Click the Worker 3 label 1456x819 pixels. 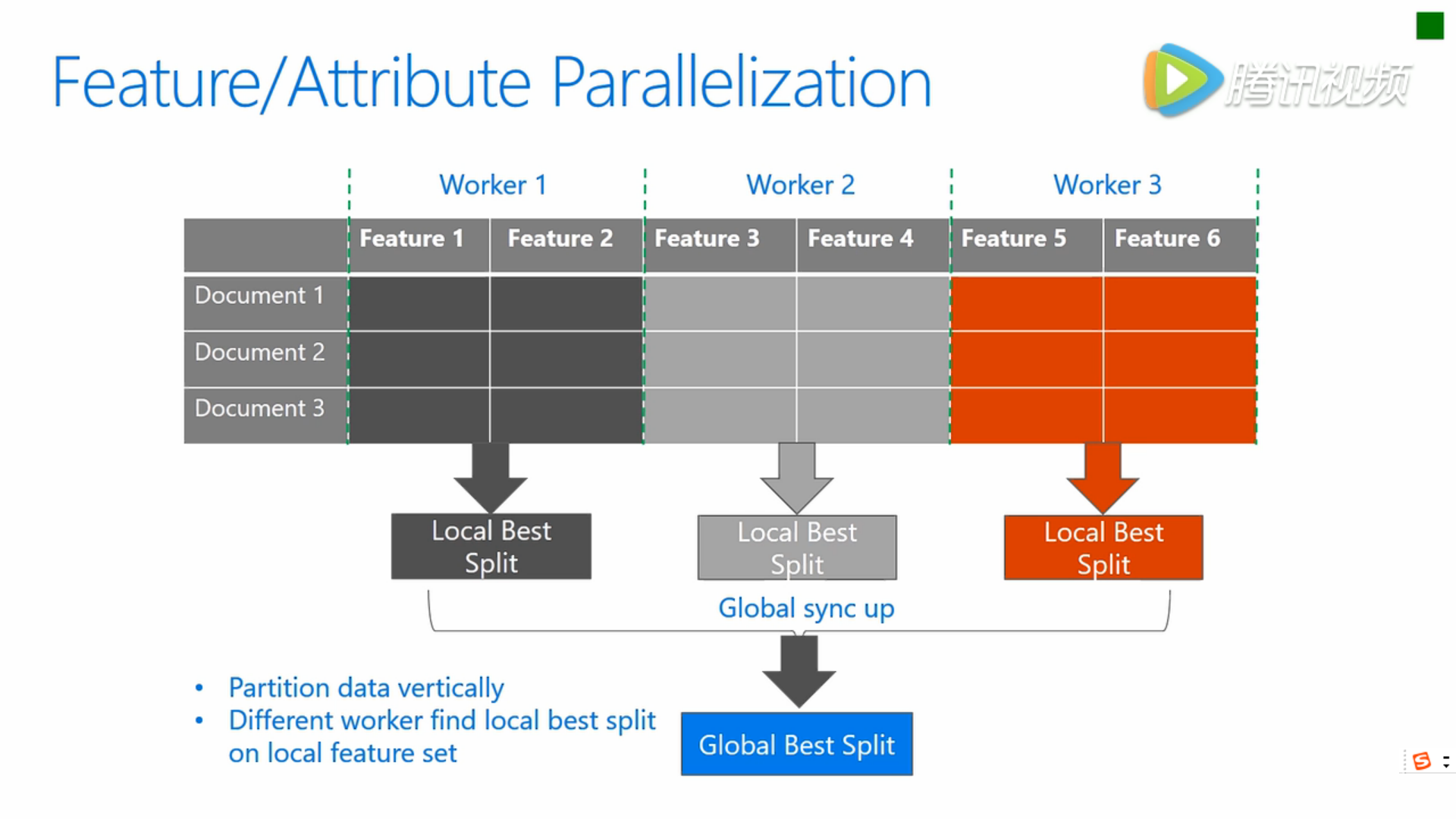point(1107,185)
